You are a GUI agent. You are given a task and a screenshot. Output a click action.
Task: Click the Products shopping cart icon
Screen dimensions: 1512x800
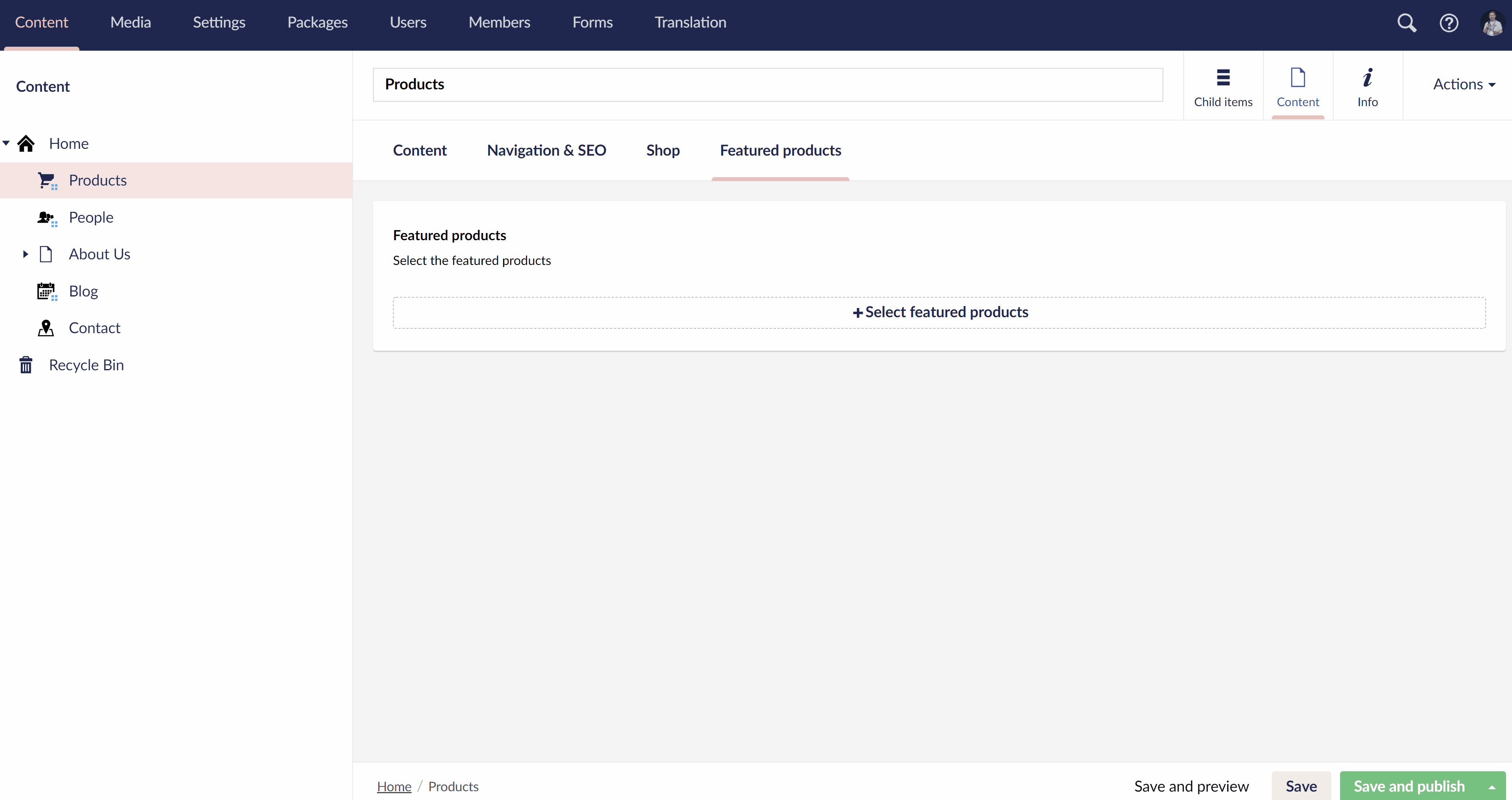click(x=46, y=180)
